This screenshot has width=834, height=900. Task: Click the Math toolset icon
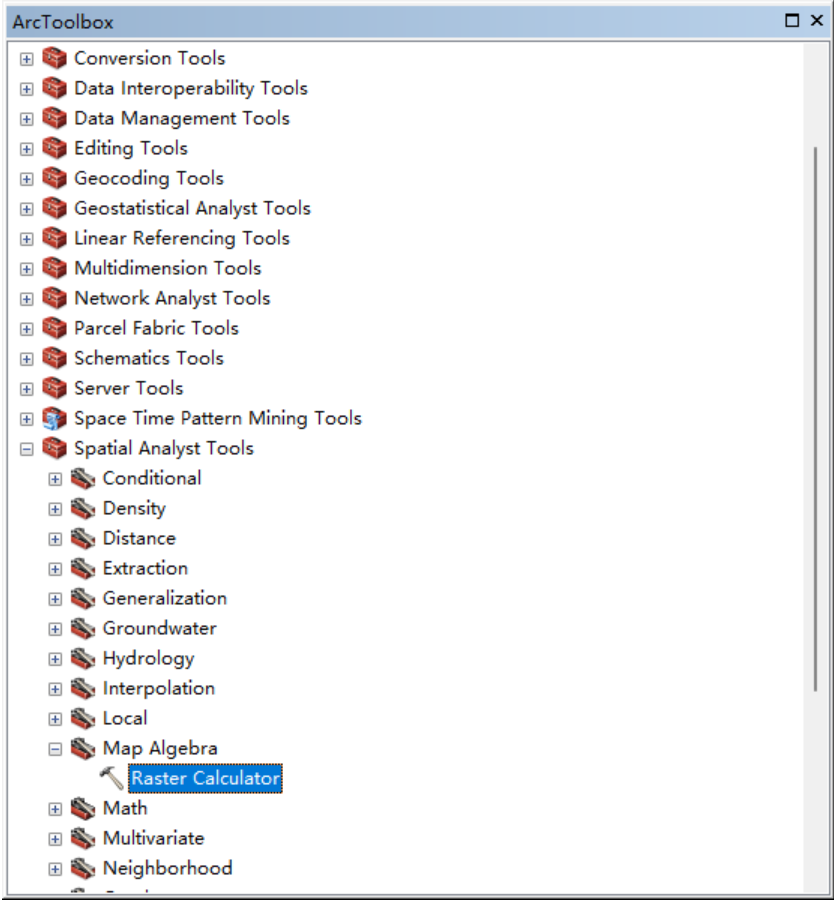[x=83, y=808]
